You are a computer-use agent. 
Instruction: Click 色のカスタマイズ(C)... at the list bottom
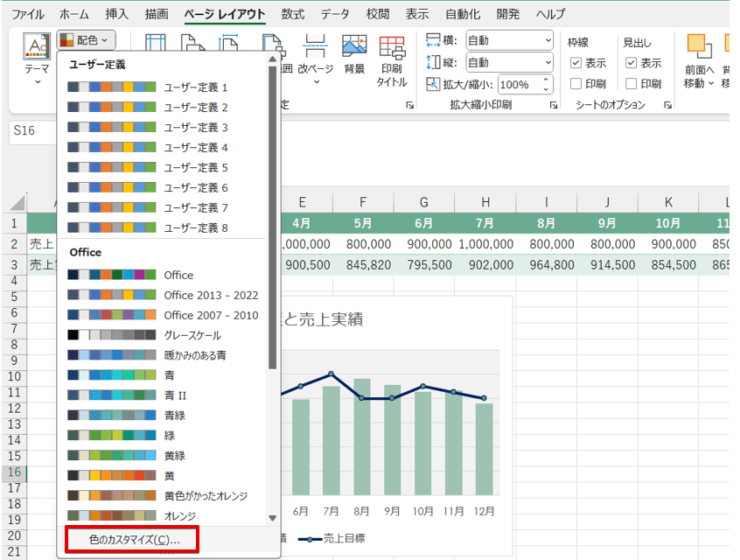click(x=133, y=540)
